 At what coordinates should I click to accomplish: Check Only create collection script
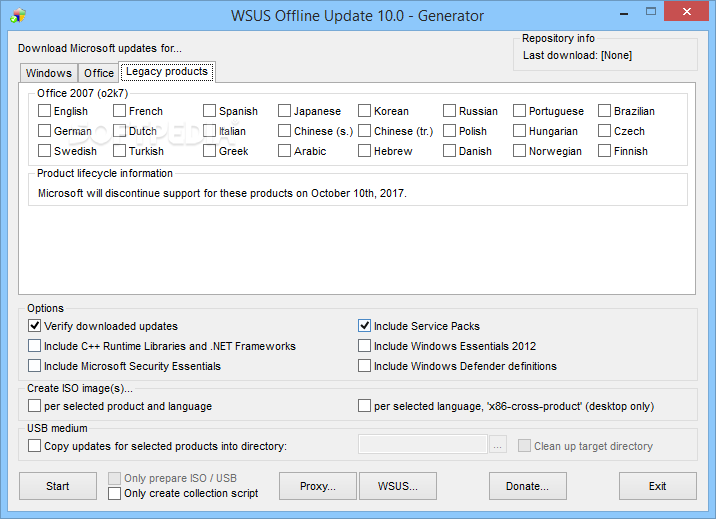(115, 493)
